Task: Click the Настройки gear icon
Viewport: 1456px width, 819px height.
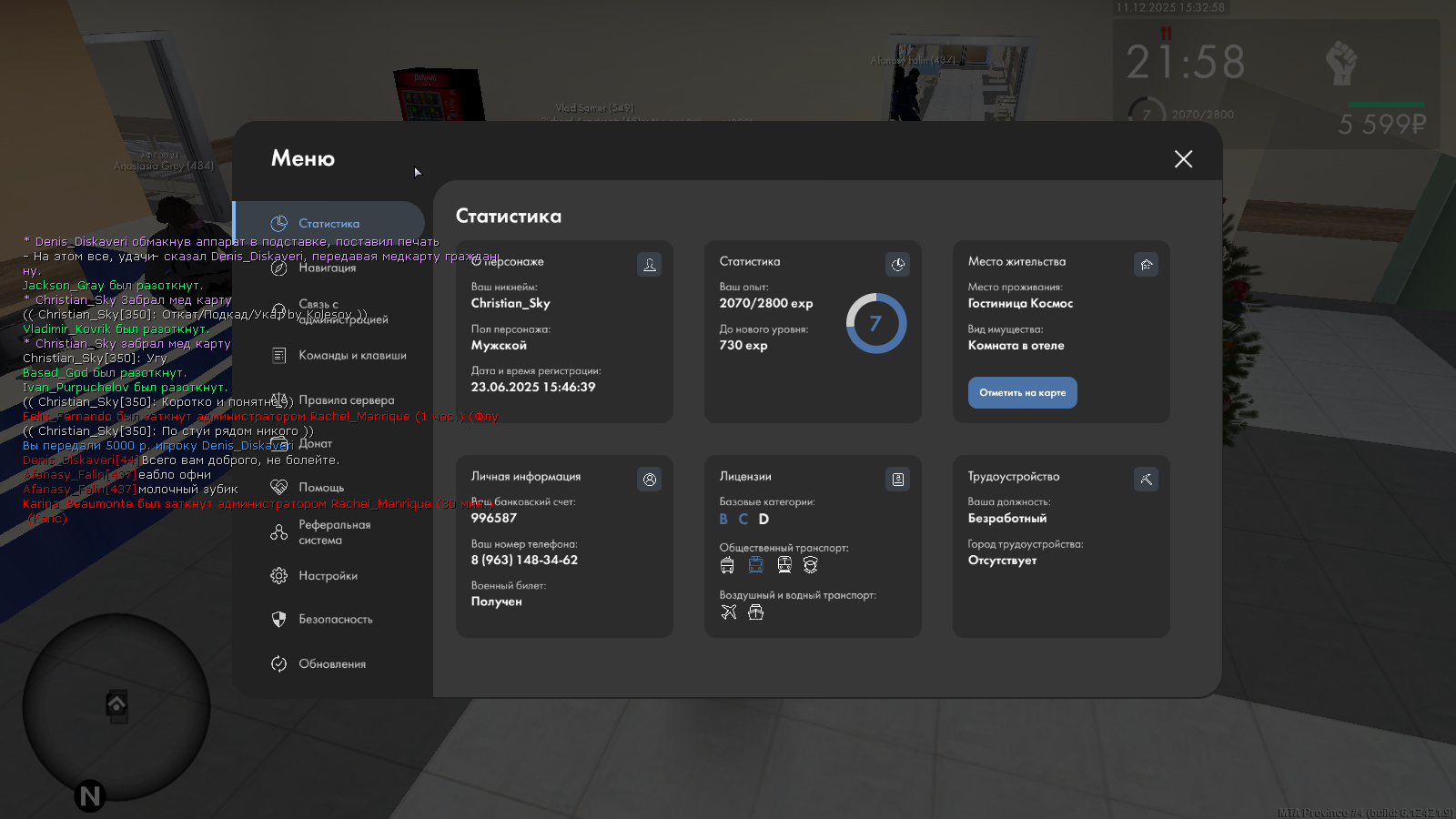Action: point(279,575)
